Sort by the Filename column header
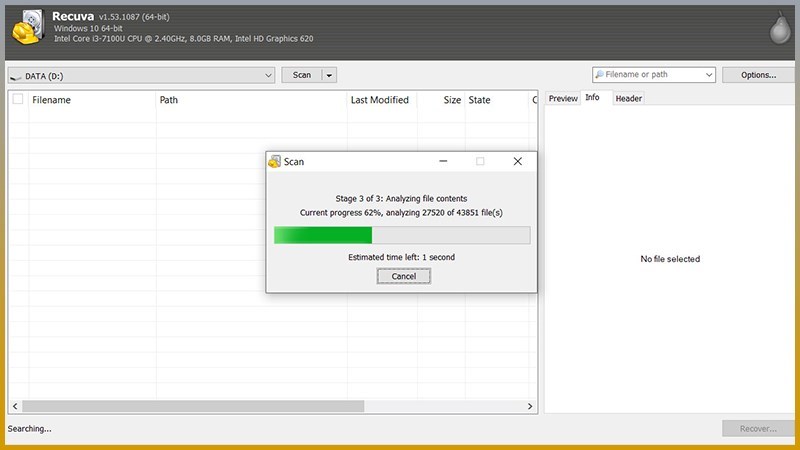 [92, 100]
